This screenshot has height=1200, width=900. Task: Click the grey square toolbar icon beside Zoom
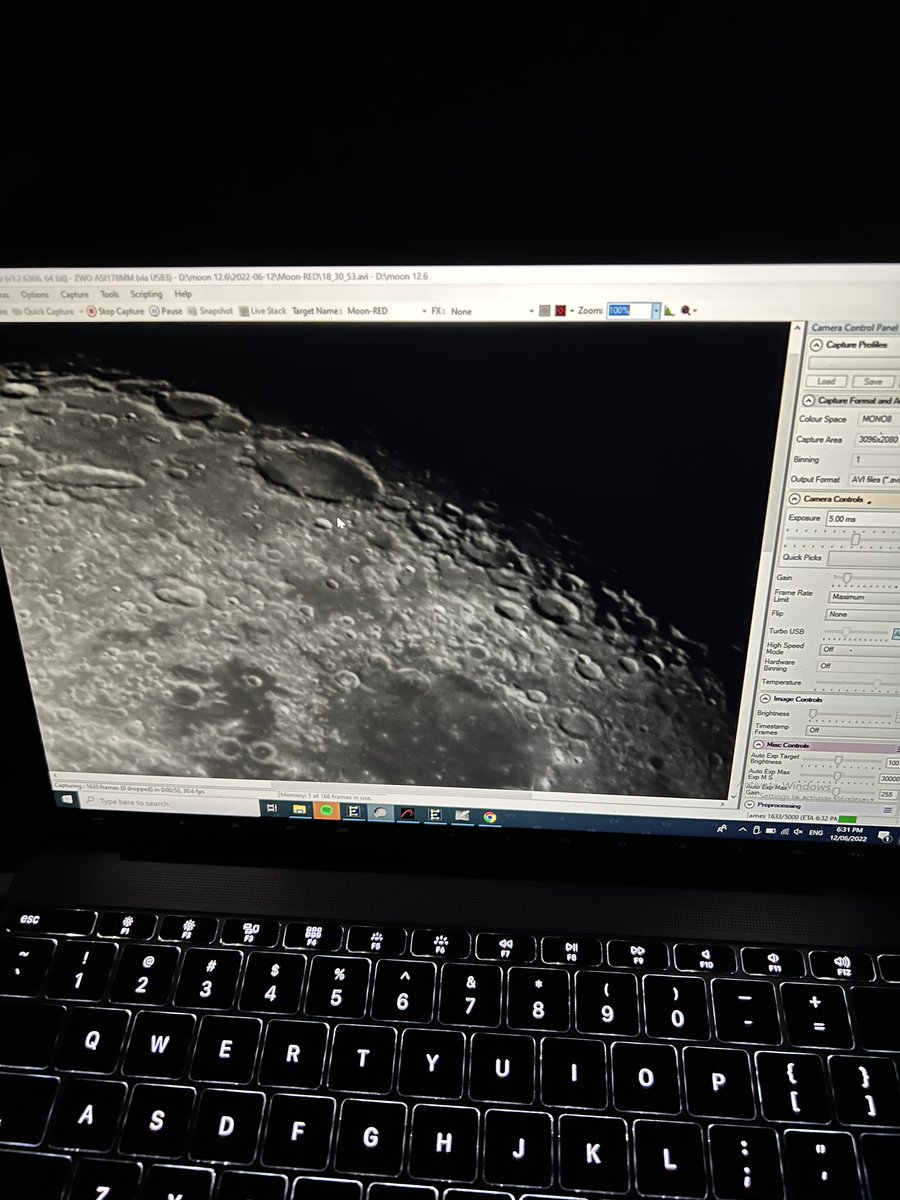click(x=544, y=311)
